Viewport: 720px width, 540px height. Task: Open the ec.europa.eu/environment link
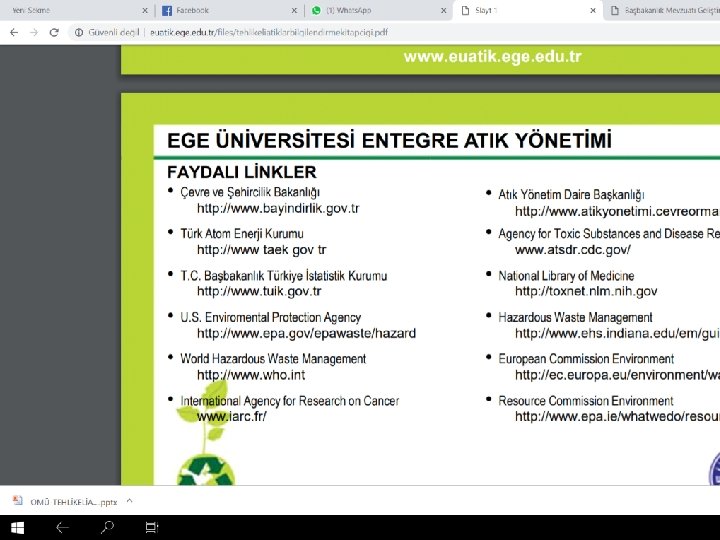617,375
